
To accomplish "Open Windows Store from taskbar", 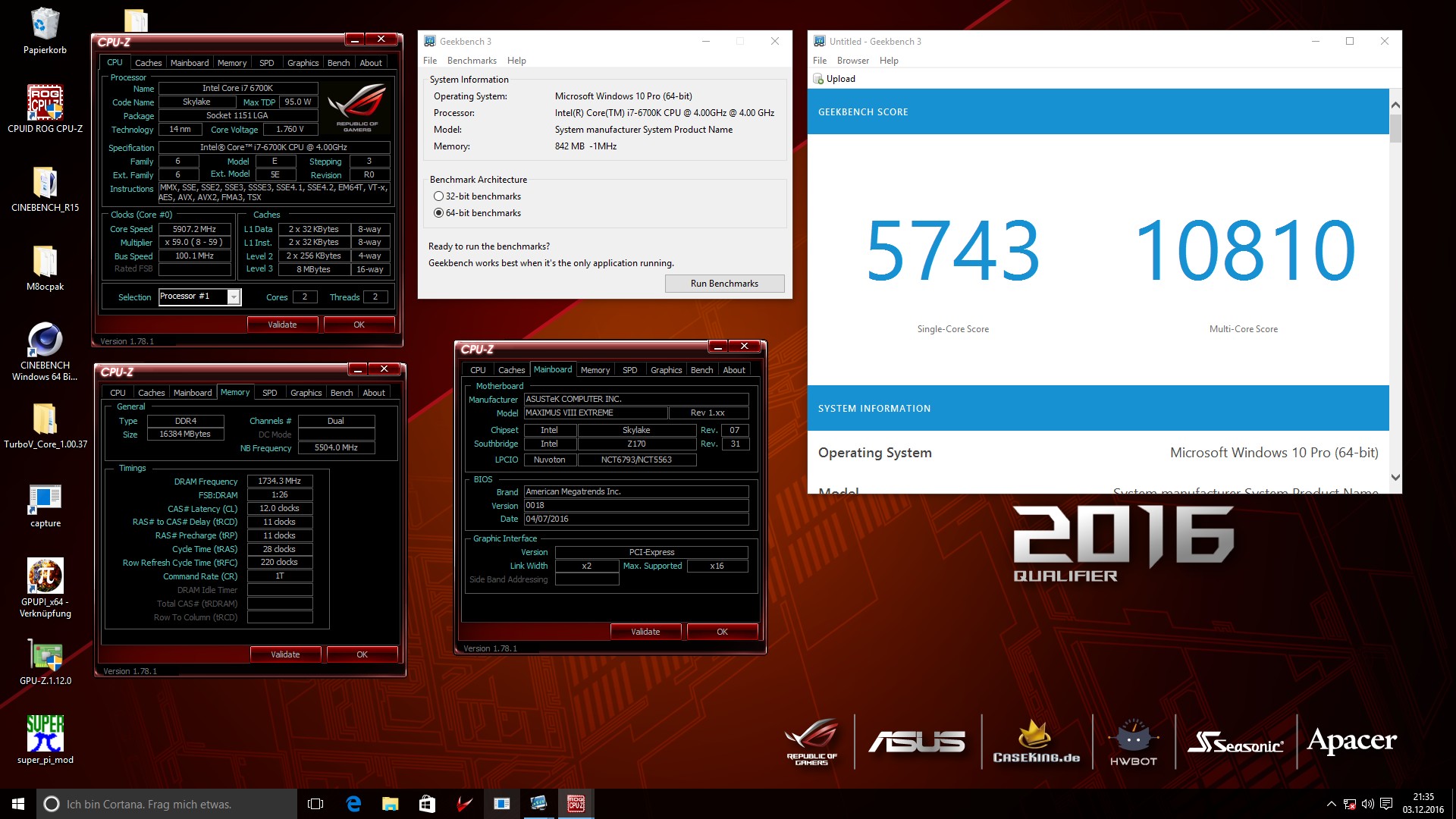I will 427,804.
